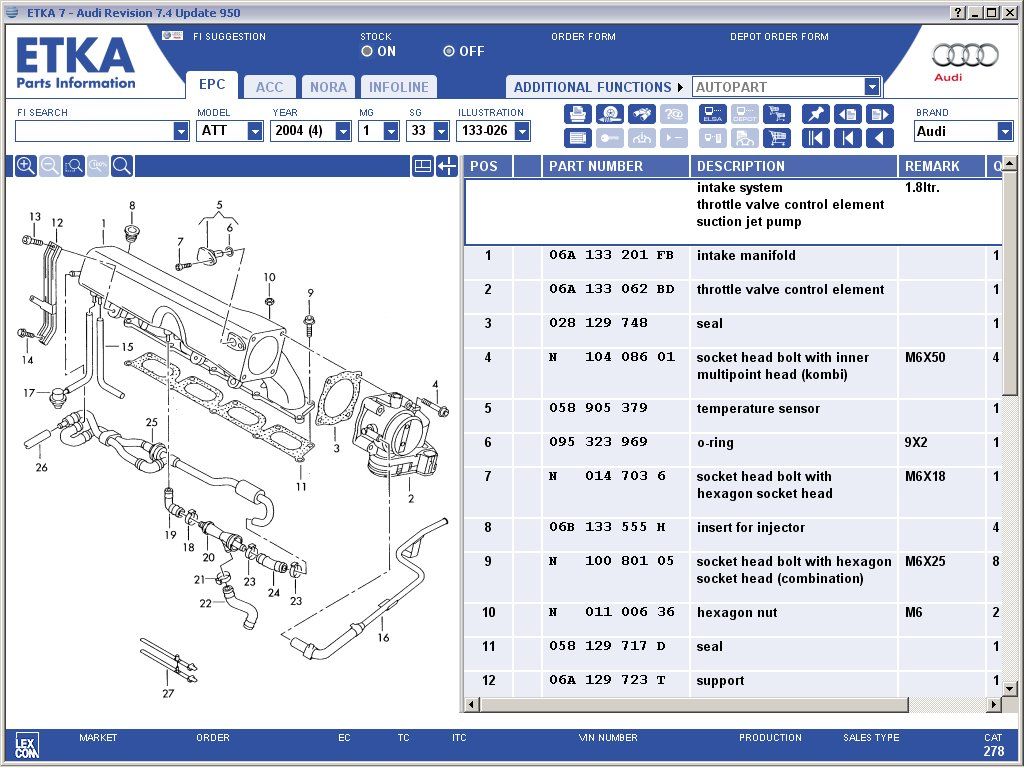The height and width of the screenshot is (768, 1024).
Task: Open the INFOLINE tab
Action: pos(399,87)
